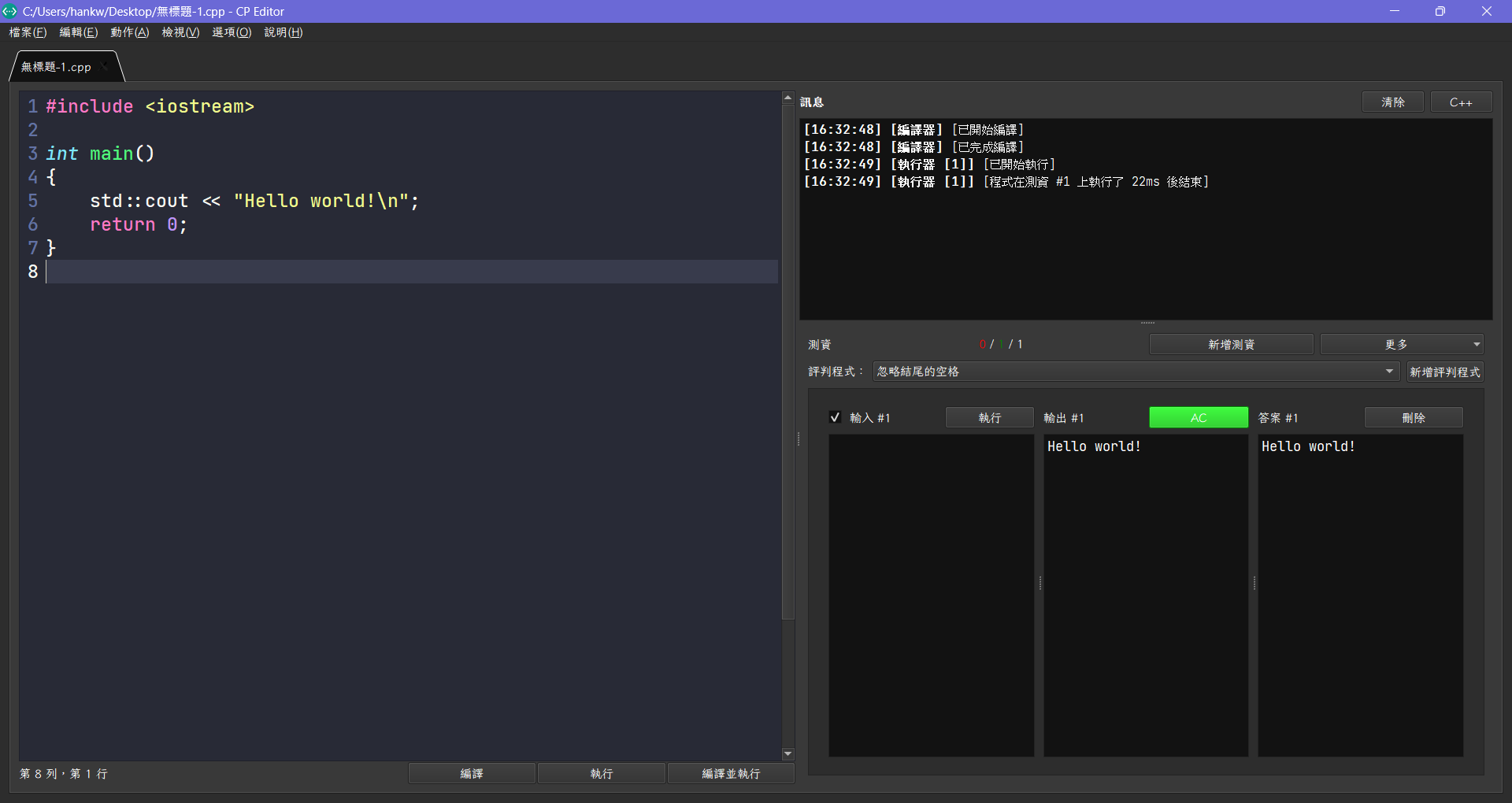Click the log line [編譯器] [已完成編譯]
The image size is (1512, 803).
click(x=913, y=147)
